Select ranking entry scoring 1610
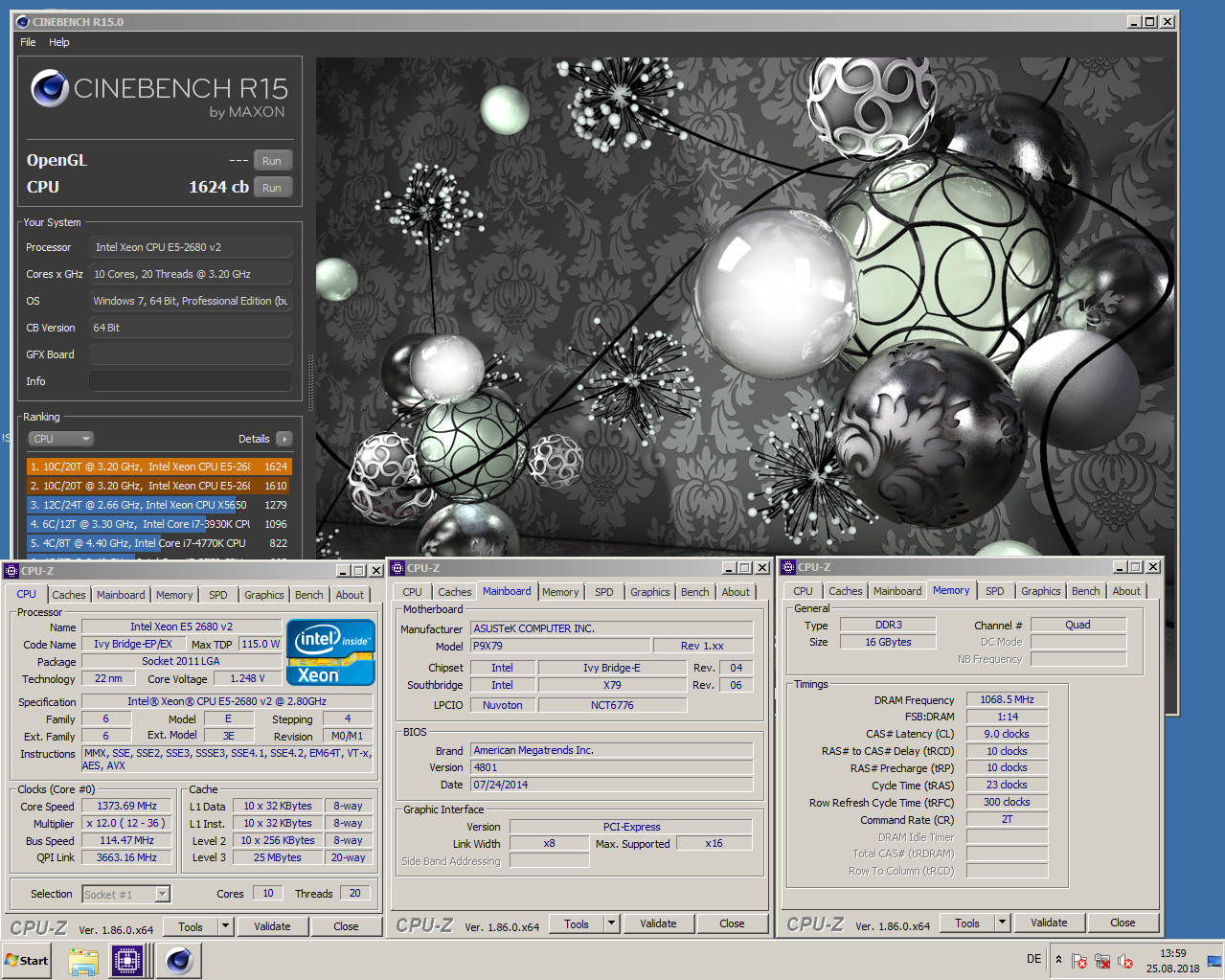The image size is (1225, 980). 159,486
